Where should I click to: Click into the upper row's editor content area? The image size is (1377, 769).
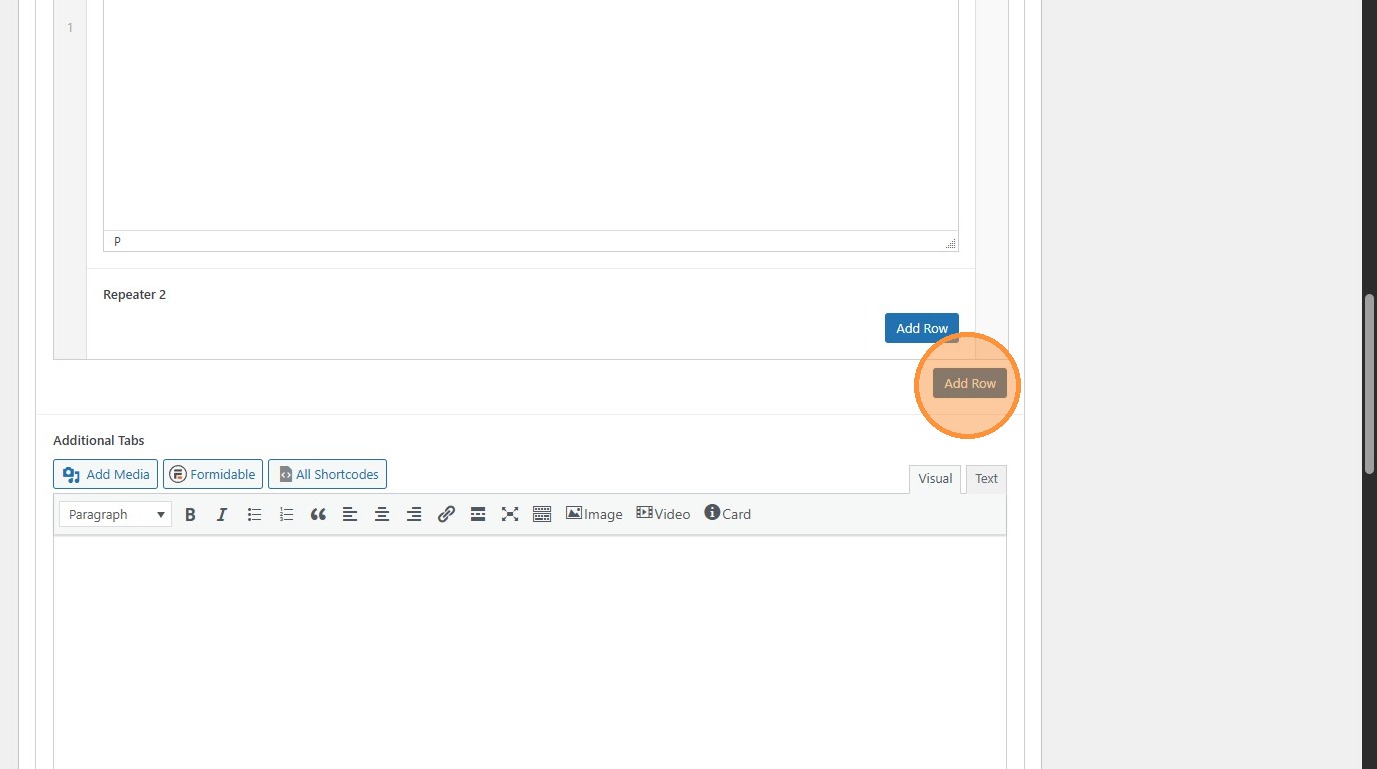point(531,115)
